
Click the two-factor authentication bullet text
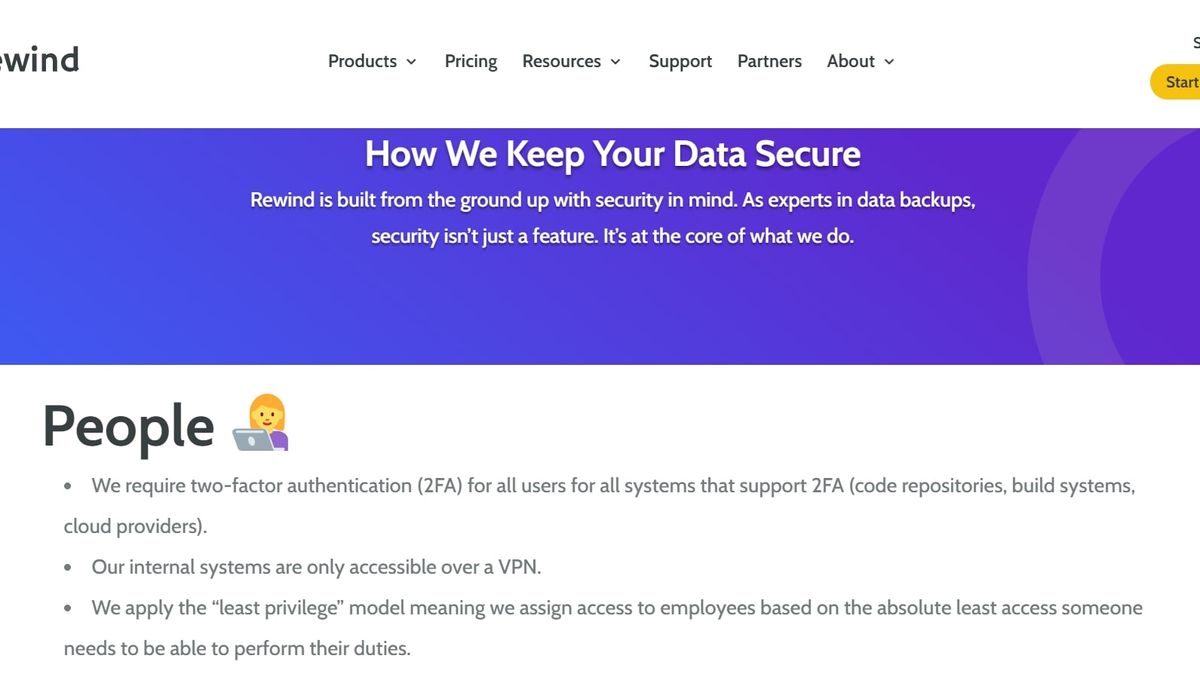612,486
